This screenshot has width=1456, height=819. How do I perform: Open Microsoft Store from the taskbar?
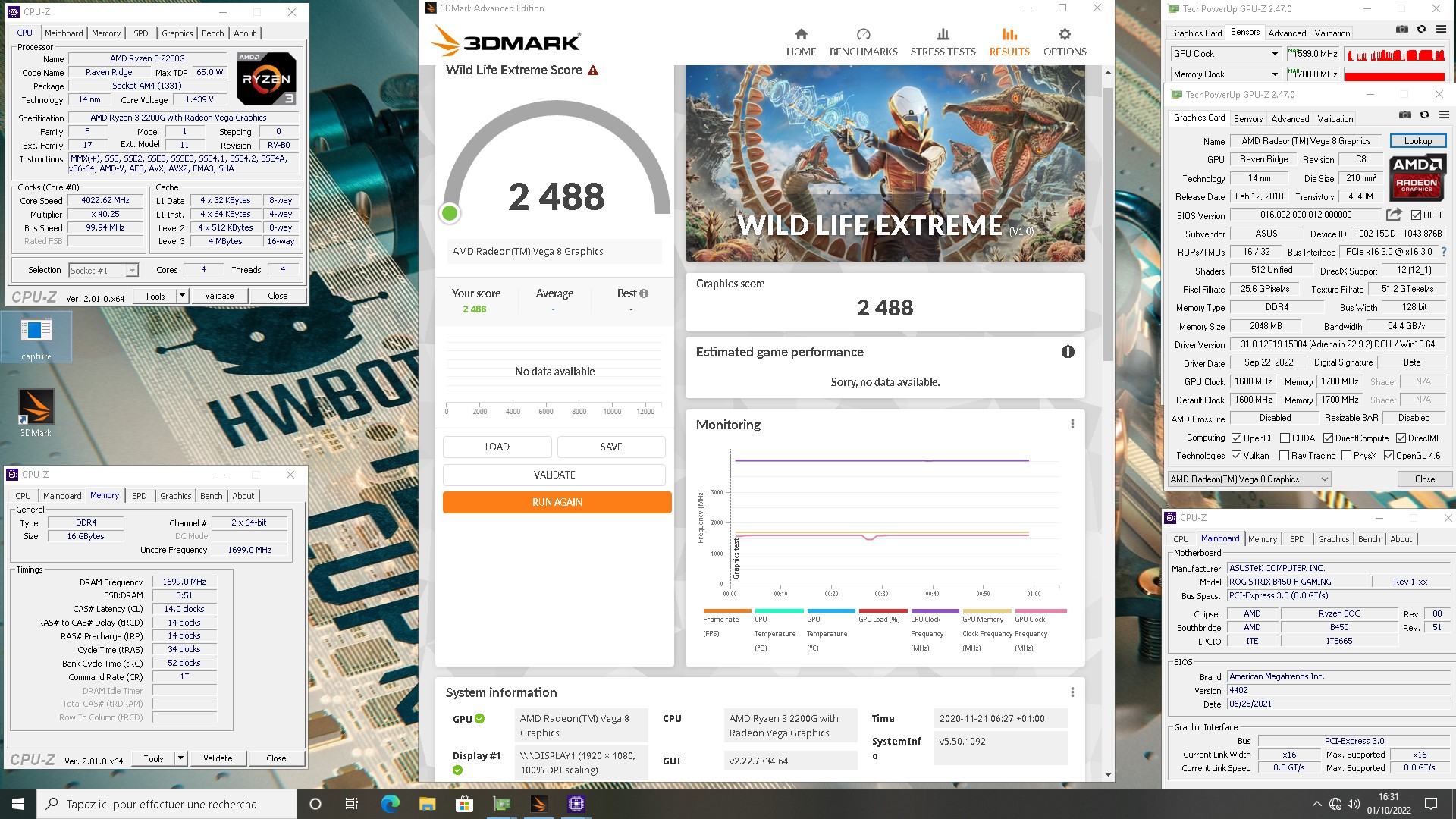pyautogui.click(x=464, y=804)
